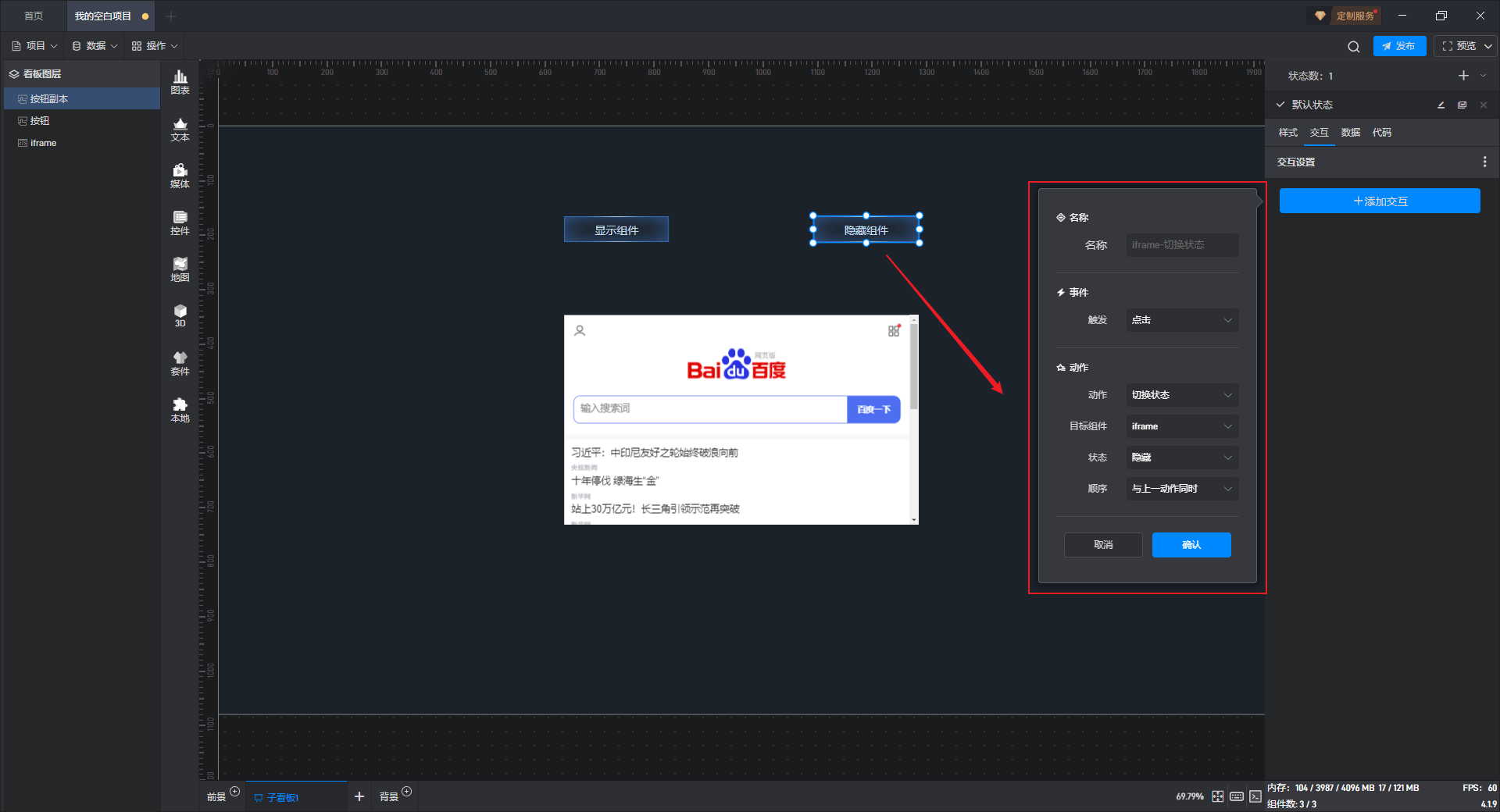Open the 3D component panel
The width and height of the screenshot is (1500, 812).
point(180,315)
